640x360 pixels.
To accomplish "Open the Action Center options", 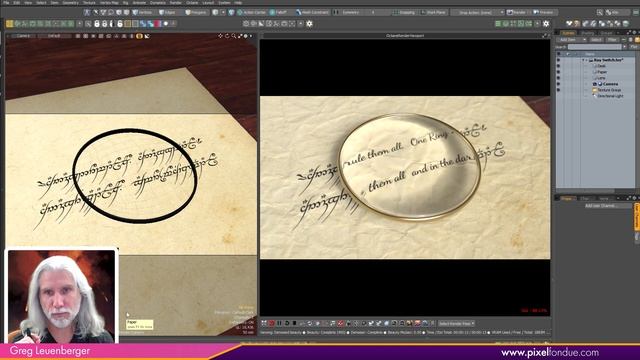I will (251, 12).
